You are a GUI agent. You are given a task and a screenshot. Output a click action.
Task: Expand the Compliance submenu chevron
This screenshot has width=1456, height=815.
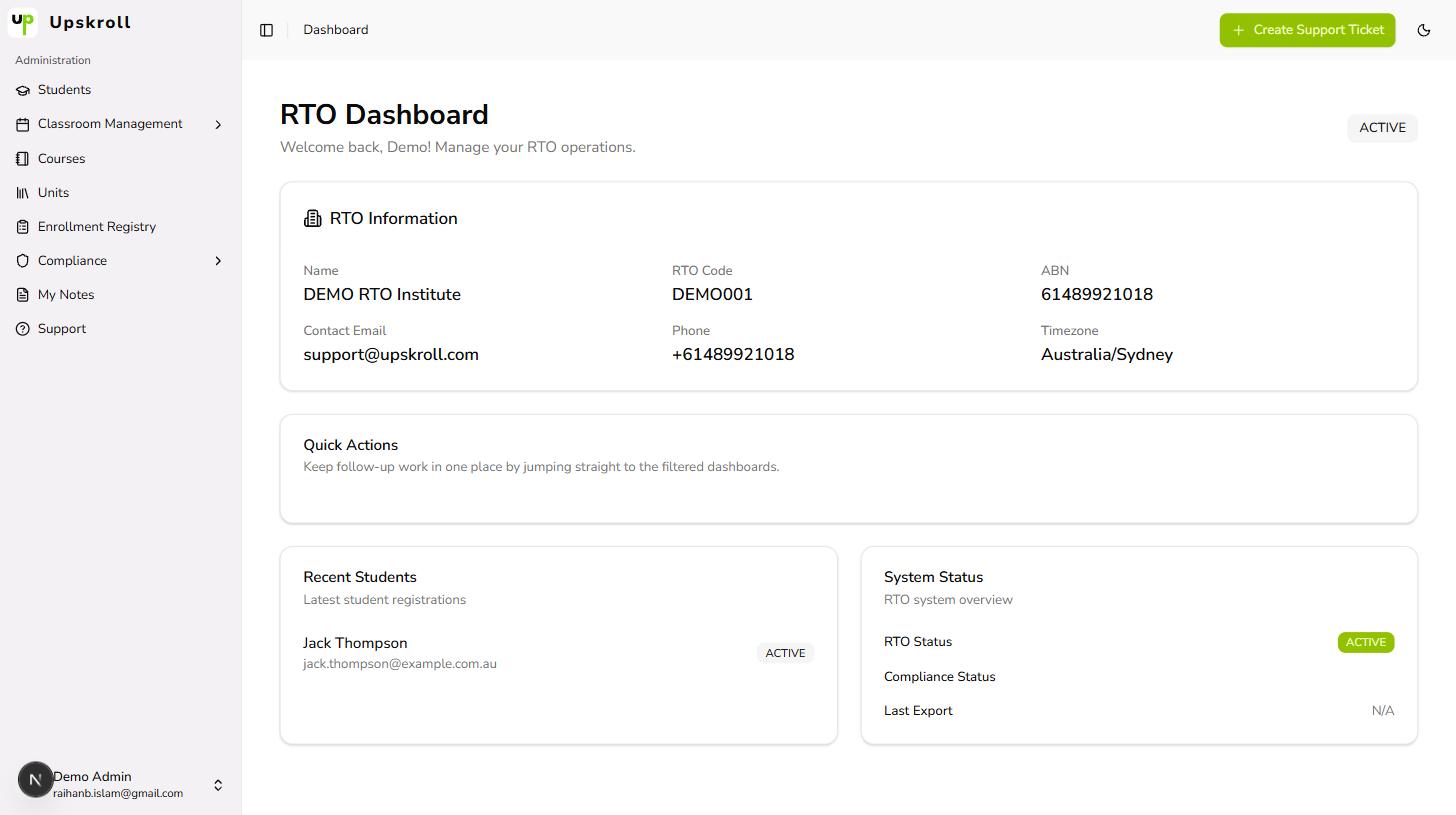pos(218,261)
